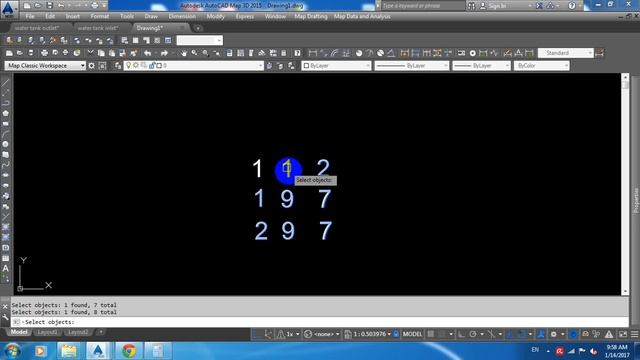
Task: Select the Multiline Text A tool
Action: tap(5, 269)
